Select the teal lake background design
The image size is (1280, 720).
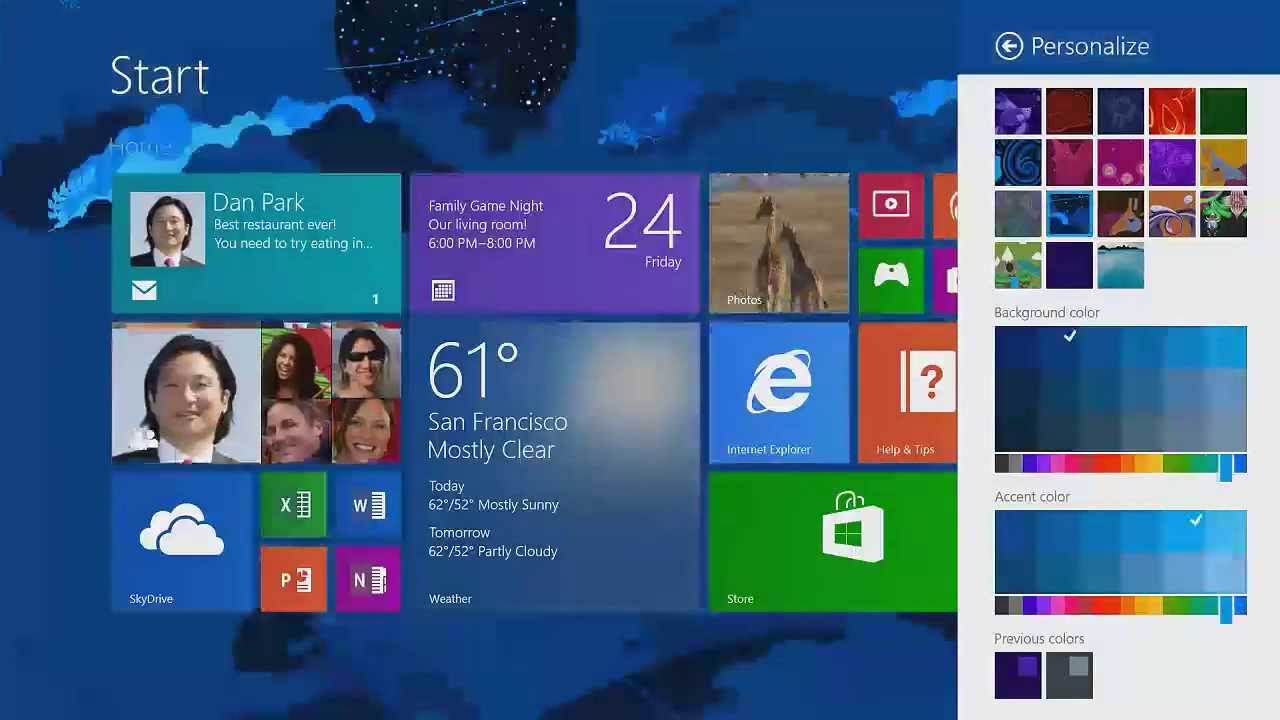1120,265
